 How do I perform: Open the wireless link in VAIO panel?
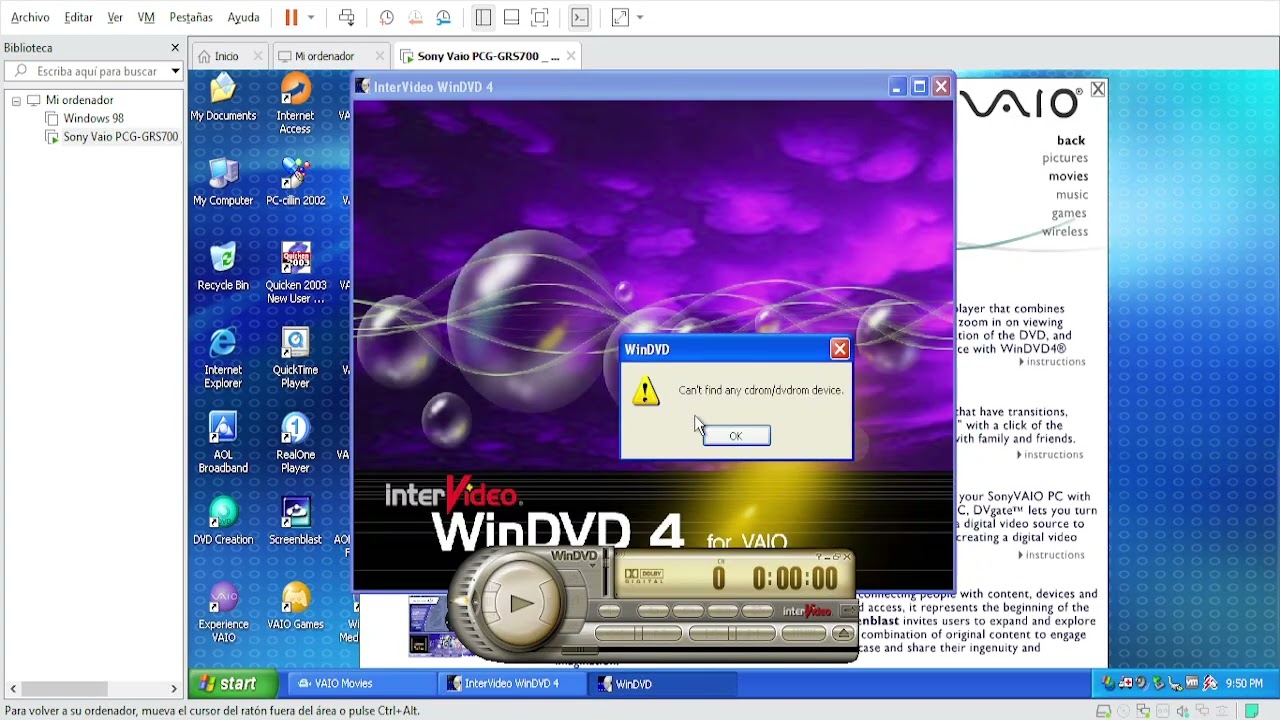click(x=1065, y=231)
